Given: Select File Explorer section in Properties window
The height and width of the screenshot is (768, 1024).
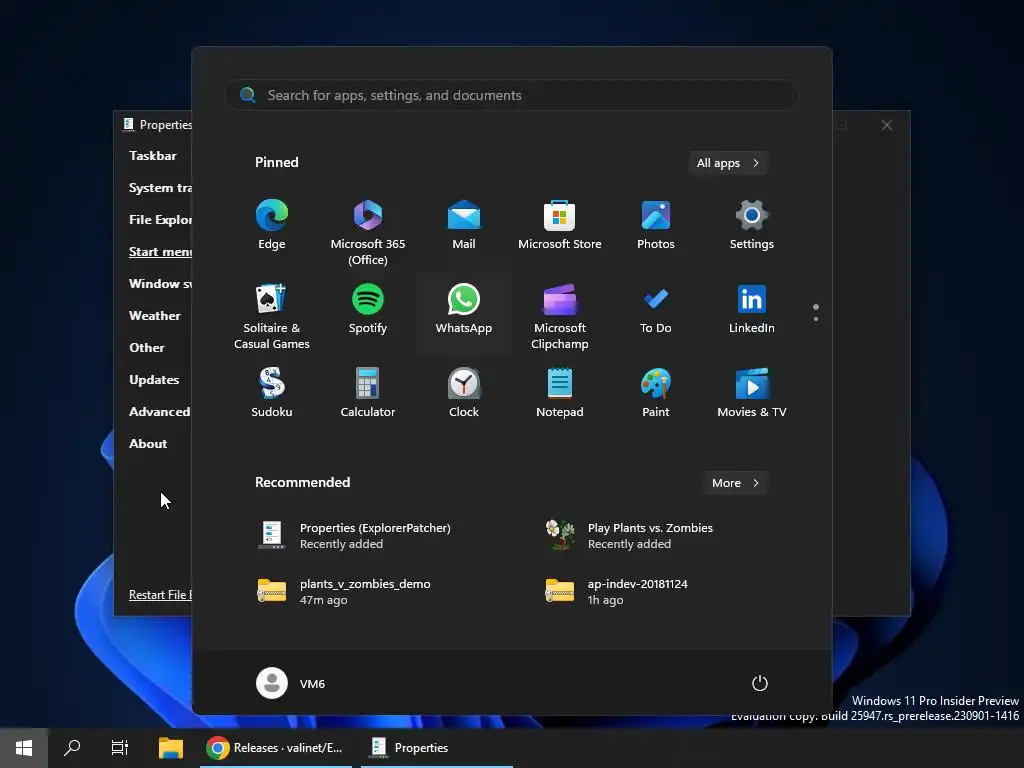Looking at the screenshot, I should pyautogui.click(x=160, y=219).
